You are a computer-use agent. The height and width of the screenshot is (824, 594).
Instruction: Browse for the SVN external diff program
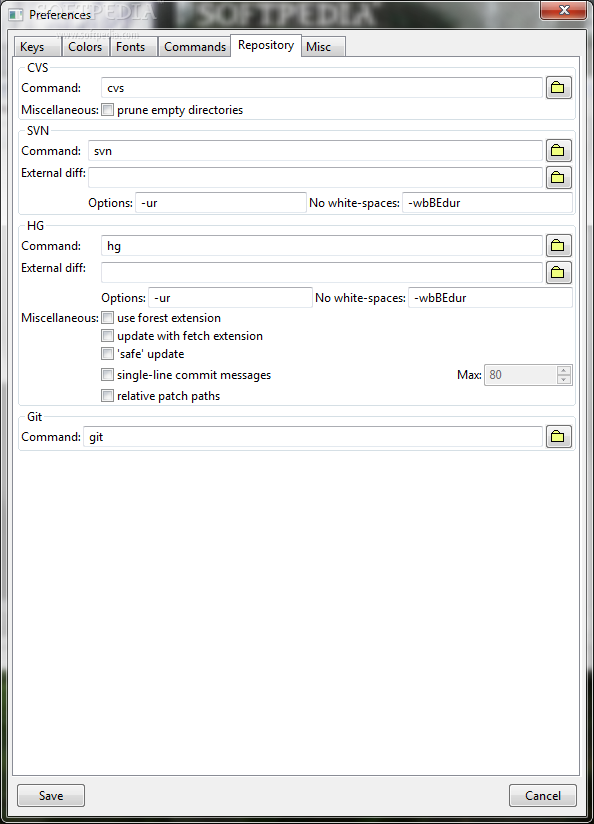click(558, 178)
